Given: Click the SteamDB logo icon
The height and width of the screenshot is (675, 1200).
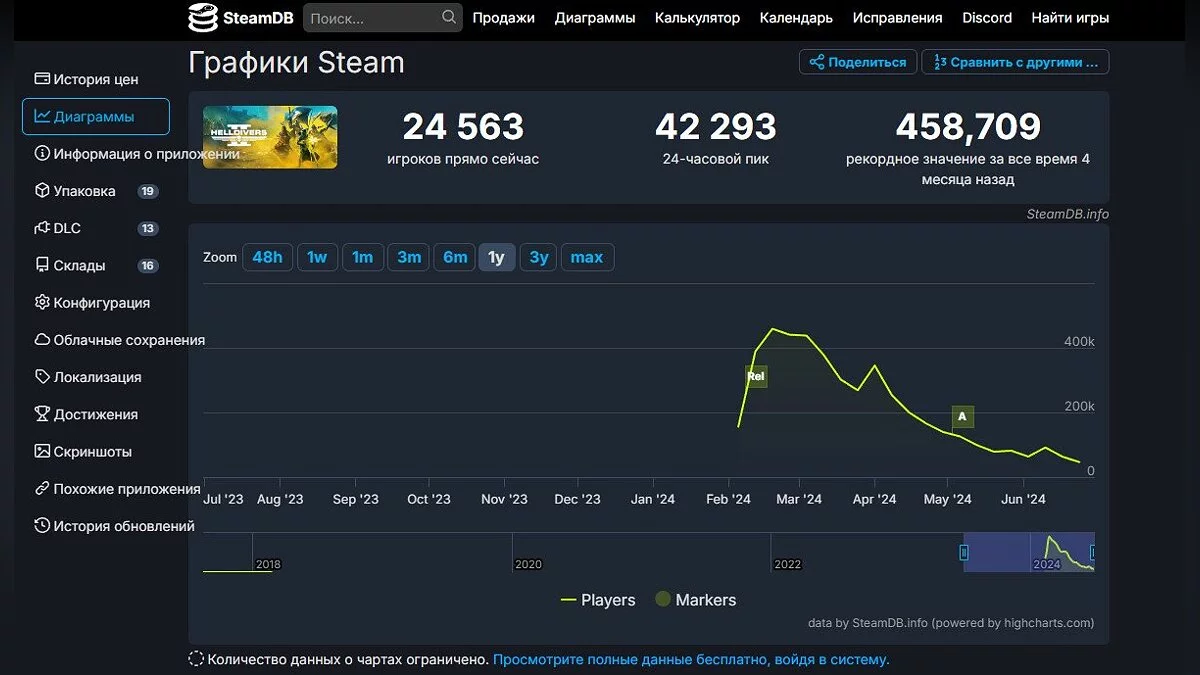Looking at the screenshot, I should (203, 17).
